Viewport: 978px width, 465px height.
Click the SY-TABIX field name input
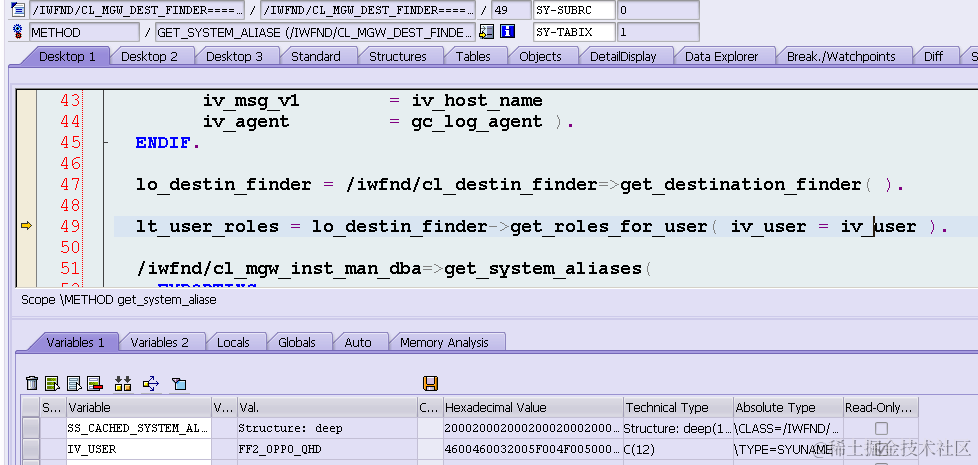[x=574, y=32]
